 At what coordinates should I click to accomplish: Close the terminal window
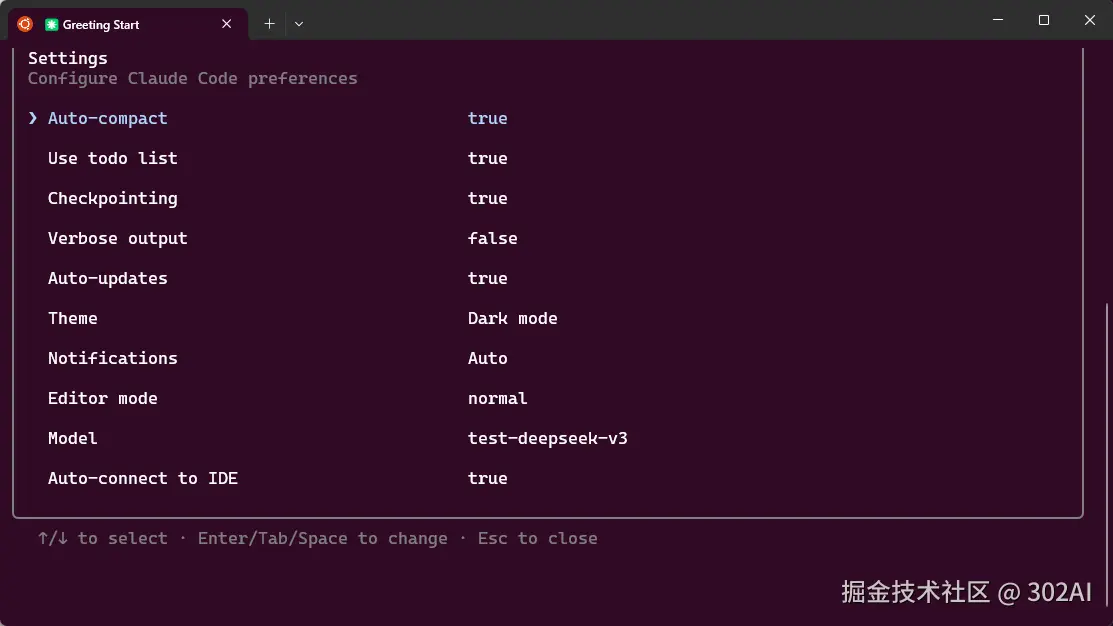[x=1090, y=20]
